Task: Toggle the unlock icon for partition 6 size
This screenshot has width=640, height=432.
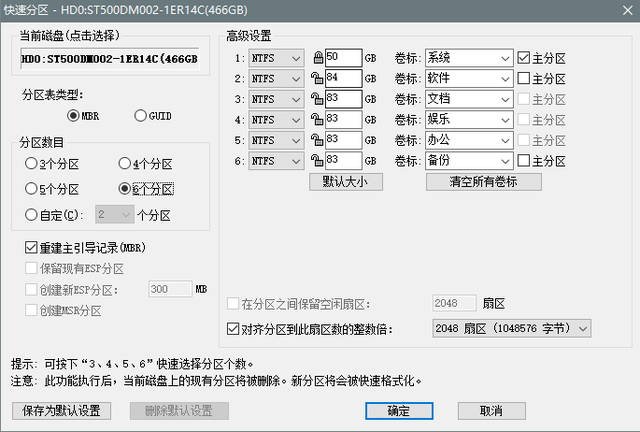Action: [x=317, y=160]
